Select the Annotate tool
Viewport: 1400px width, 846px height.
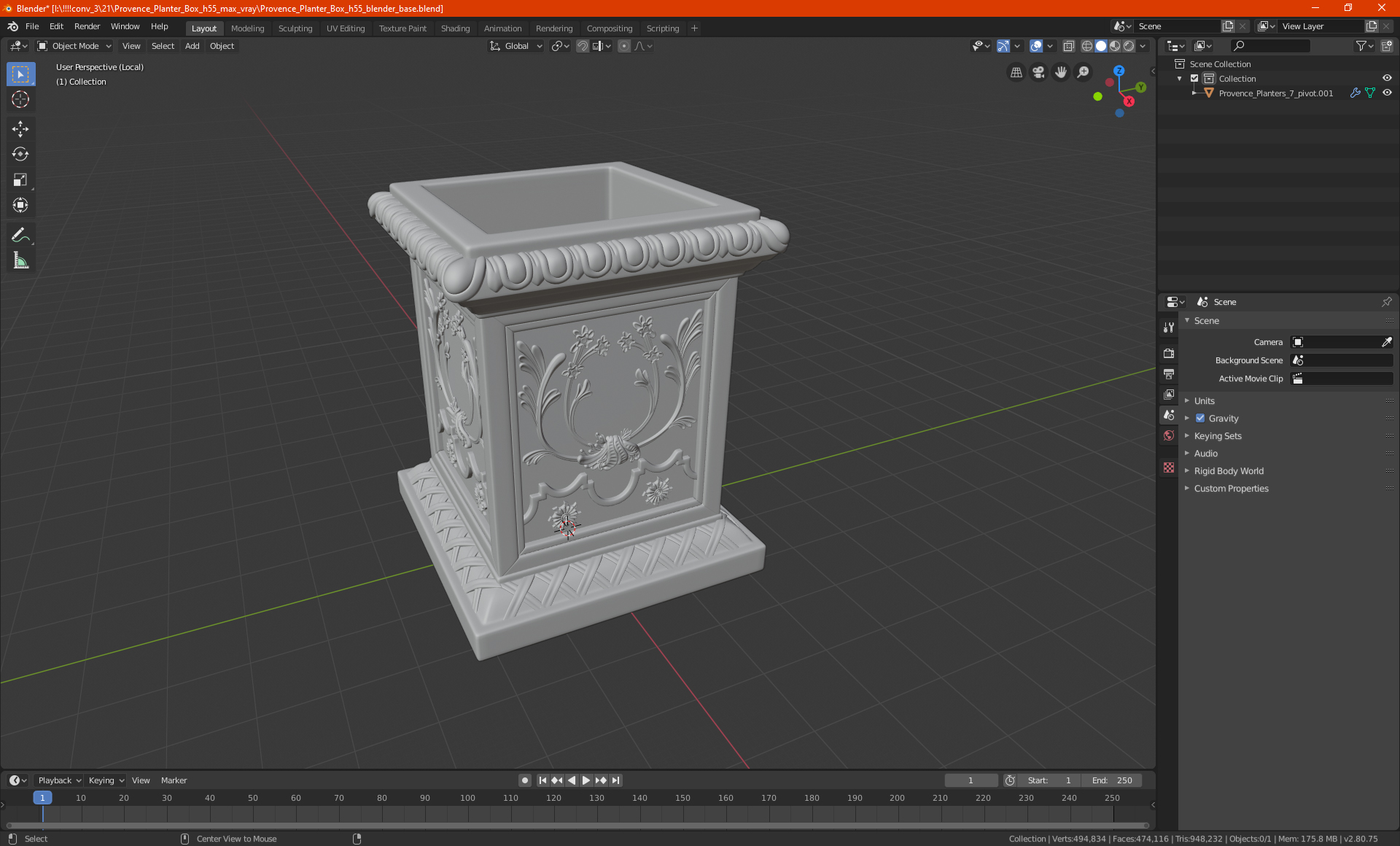tap(20, 235)
